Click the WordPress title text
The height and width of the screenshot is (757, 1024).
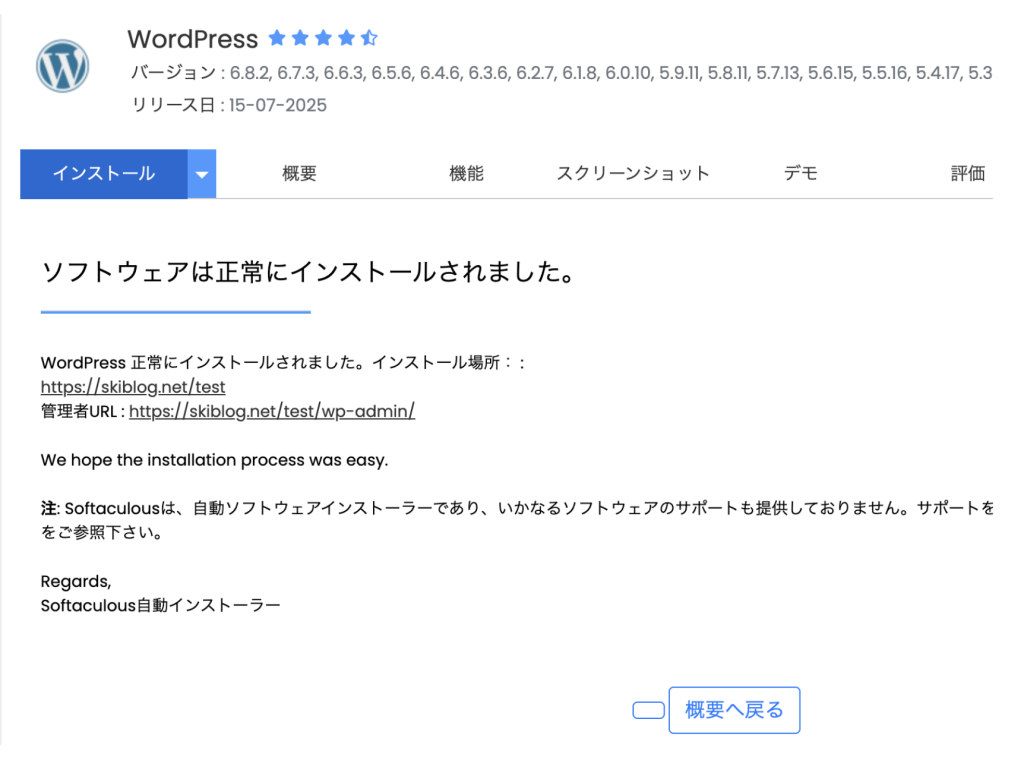pos(192,39)
